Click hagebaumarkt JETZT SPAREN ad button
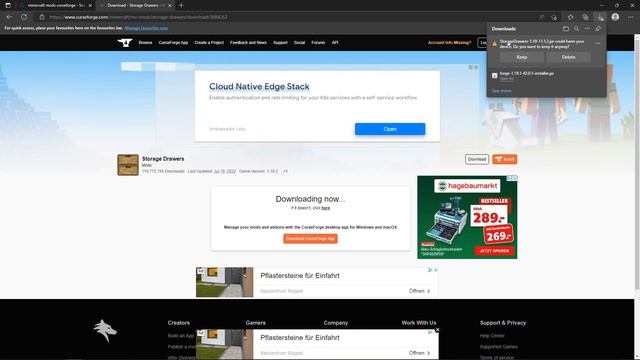640x360 pixels. tap(494, 251)
